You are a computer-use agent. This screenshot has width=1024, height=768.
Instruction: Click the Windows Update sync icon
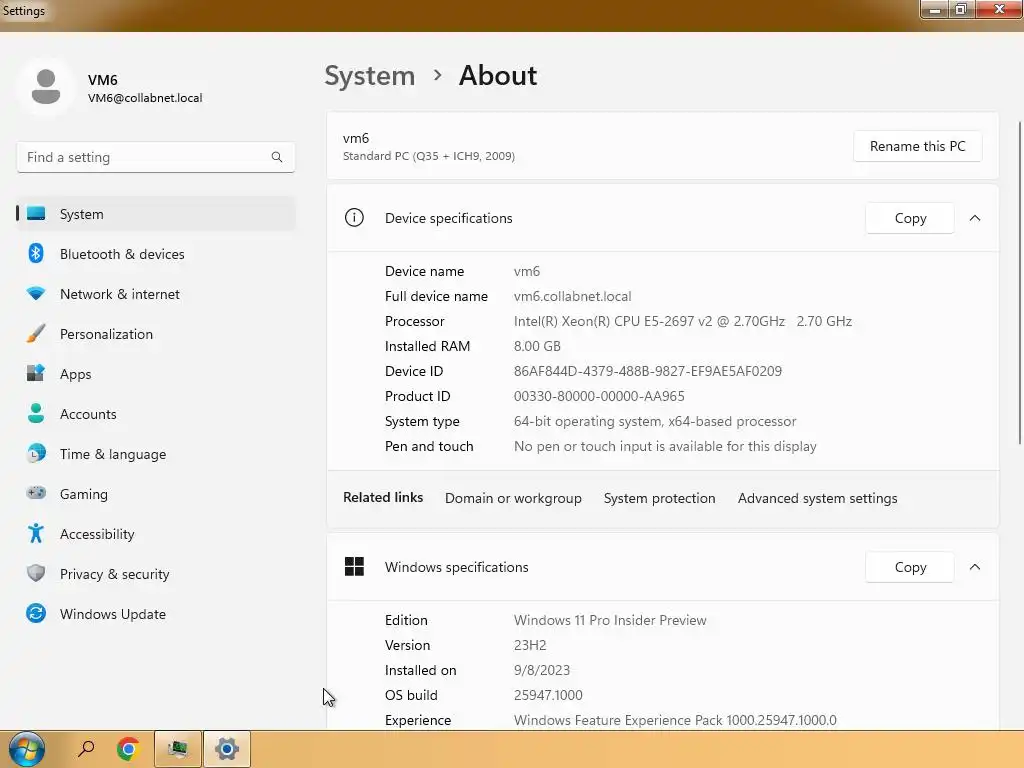coord(36,614)
